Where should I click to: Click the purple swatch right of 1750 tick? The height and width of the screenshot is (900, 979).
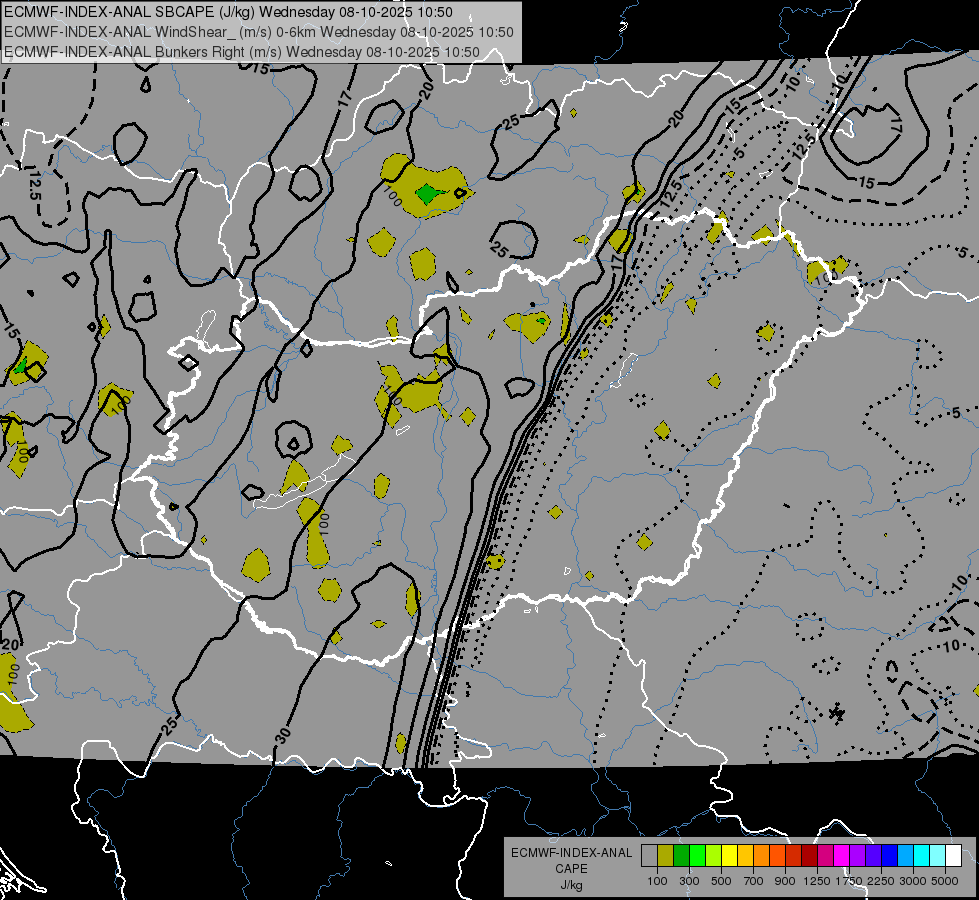coord(858,855)
